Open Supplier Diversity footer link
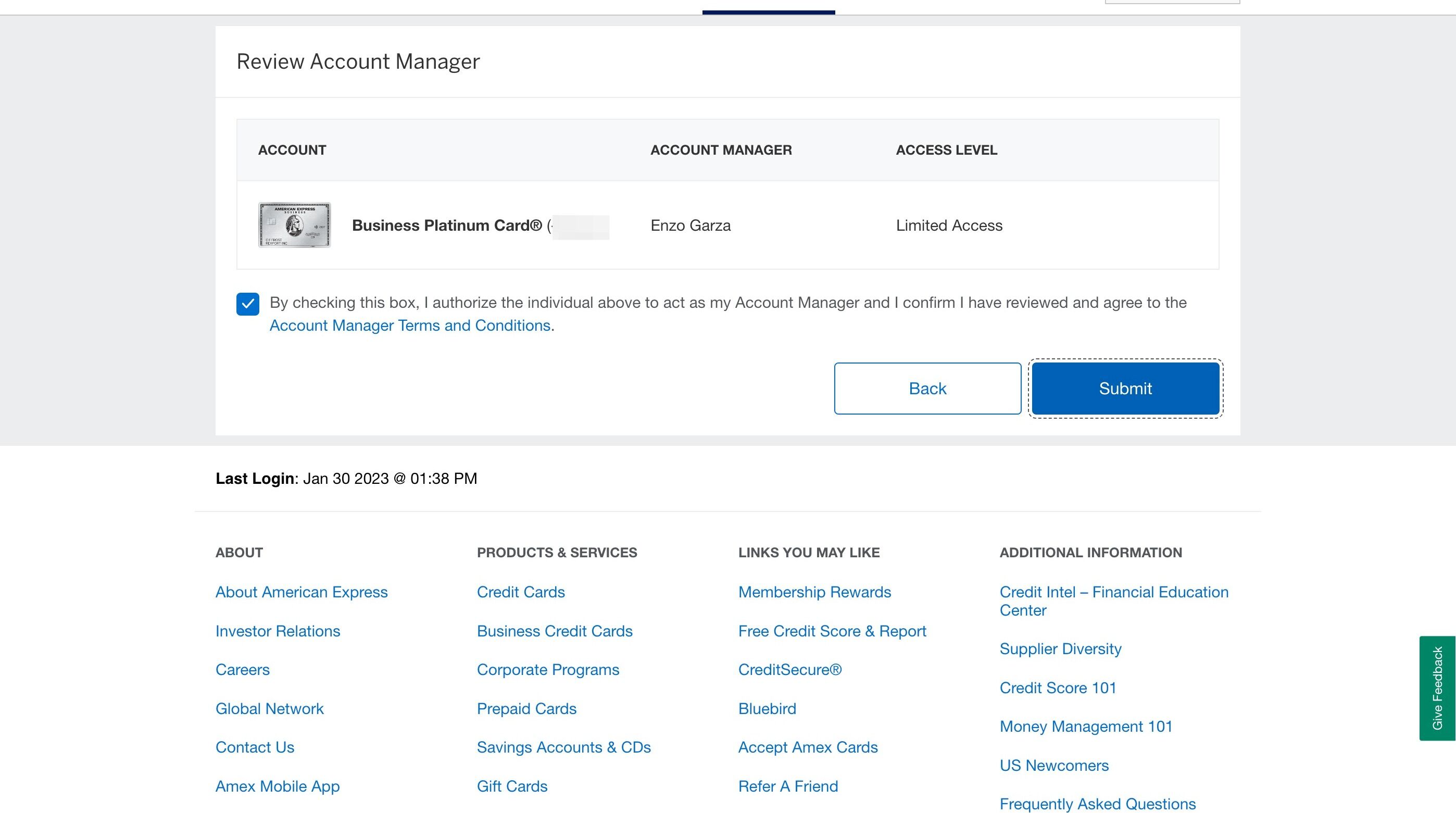 pos(1060,648)
